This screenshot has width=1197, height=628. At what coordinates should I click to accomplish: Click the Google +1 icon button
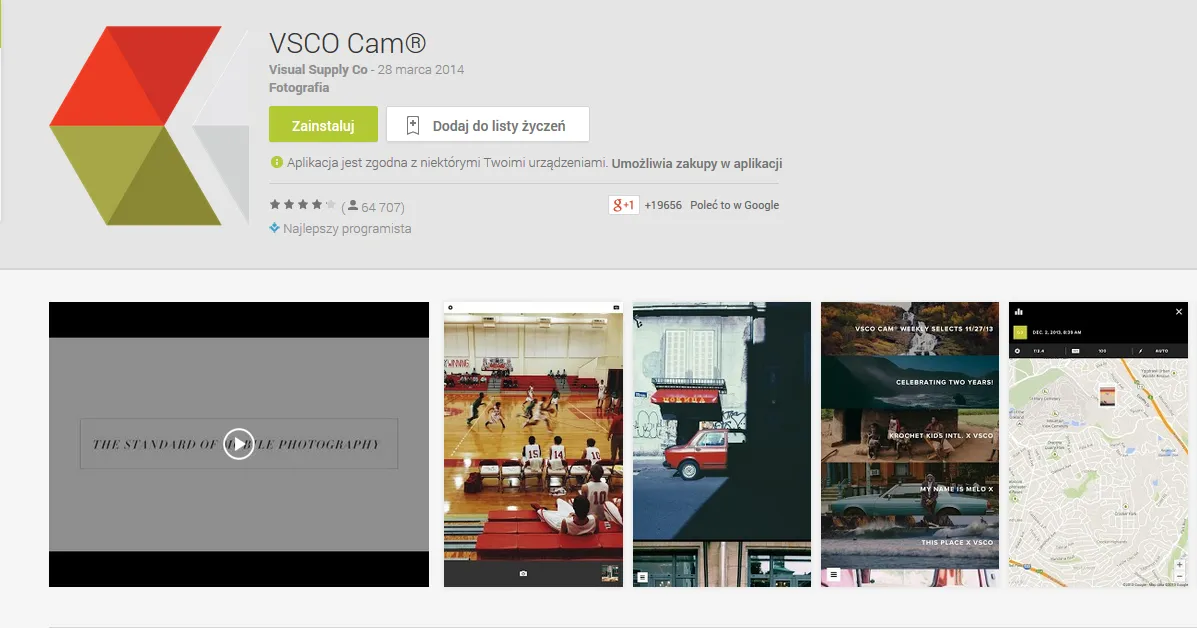[623, 205]
